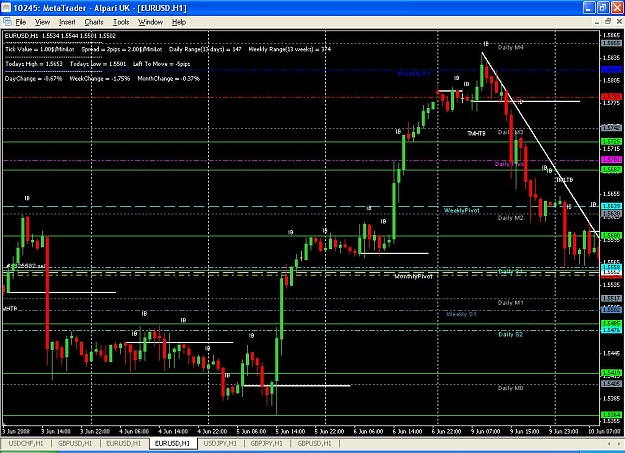Click the 'Daily M1' level label
This screenshot has width=625, height=453.
coord(511,303)
